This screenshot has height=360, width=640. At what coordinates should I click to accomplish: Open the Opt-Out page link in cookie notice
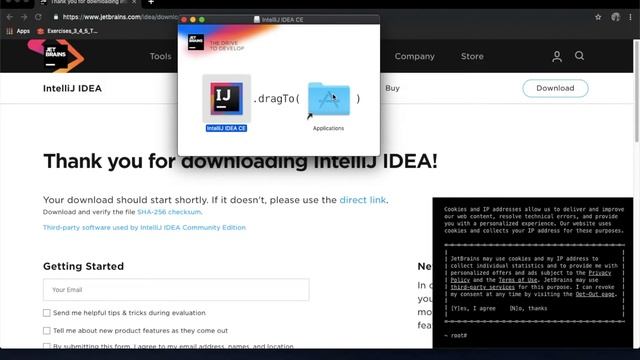[595, 294]
